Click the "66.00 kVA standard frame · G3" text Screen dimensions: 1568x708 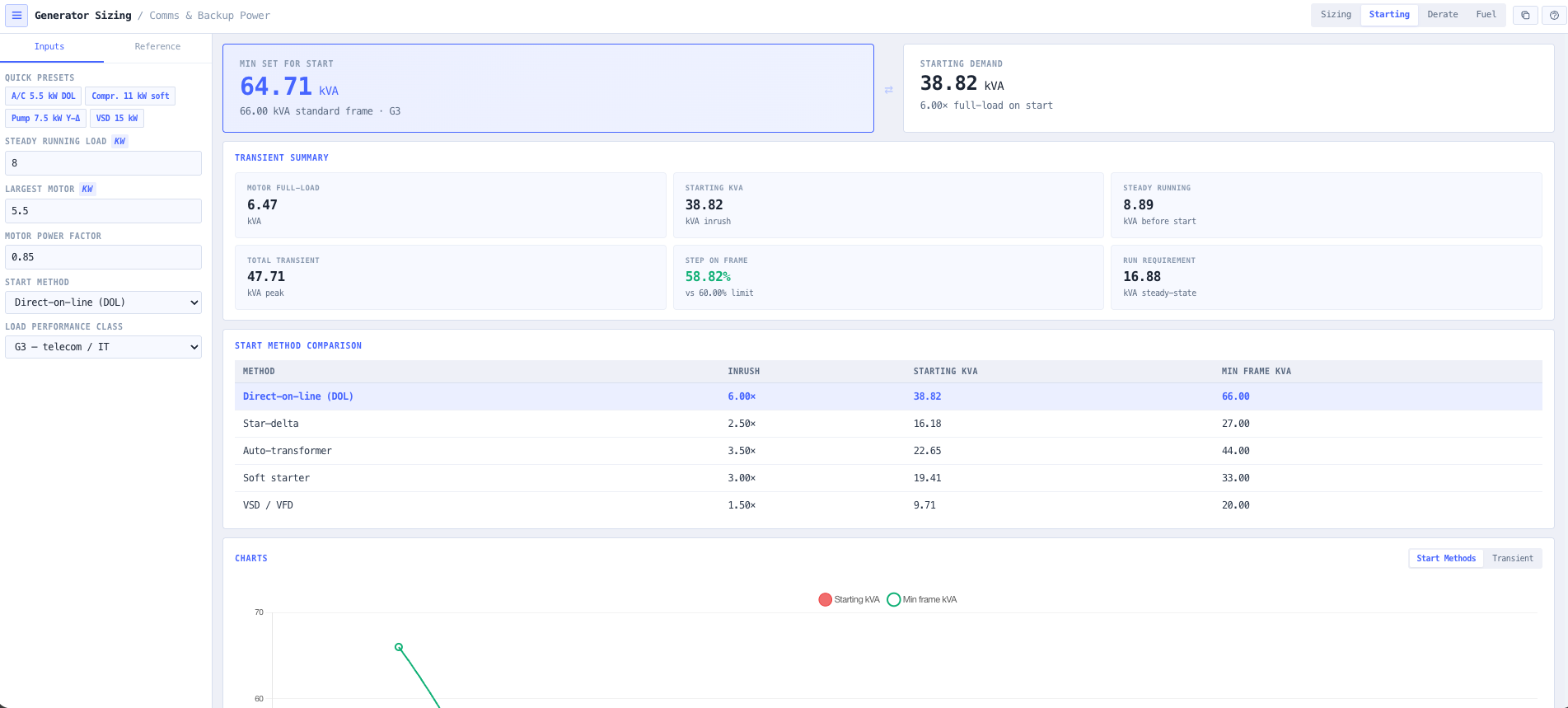[320, 111]
